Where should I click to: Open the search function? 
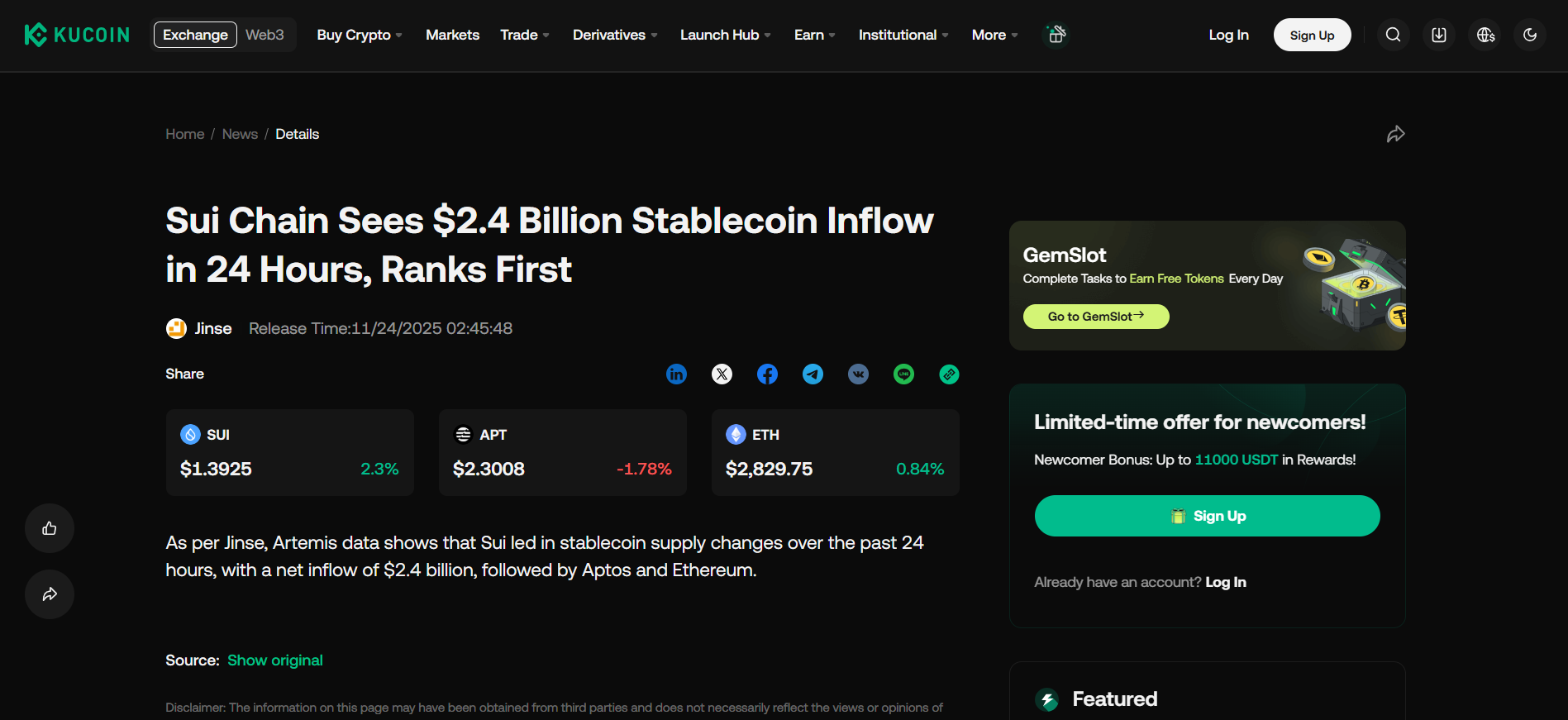(1393, 35)
